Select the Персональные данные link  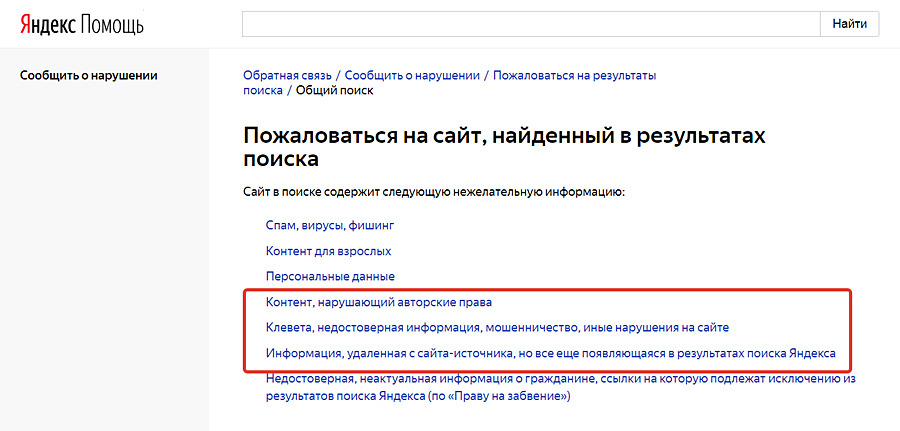[x=330, y=276]
